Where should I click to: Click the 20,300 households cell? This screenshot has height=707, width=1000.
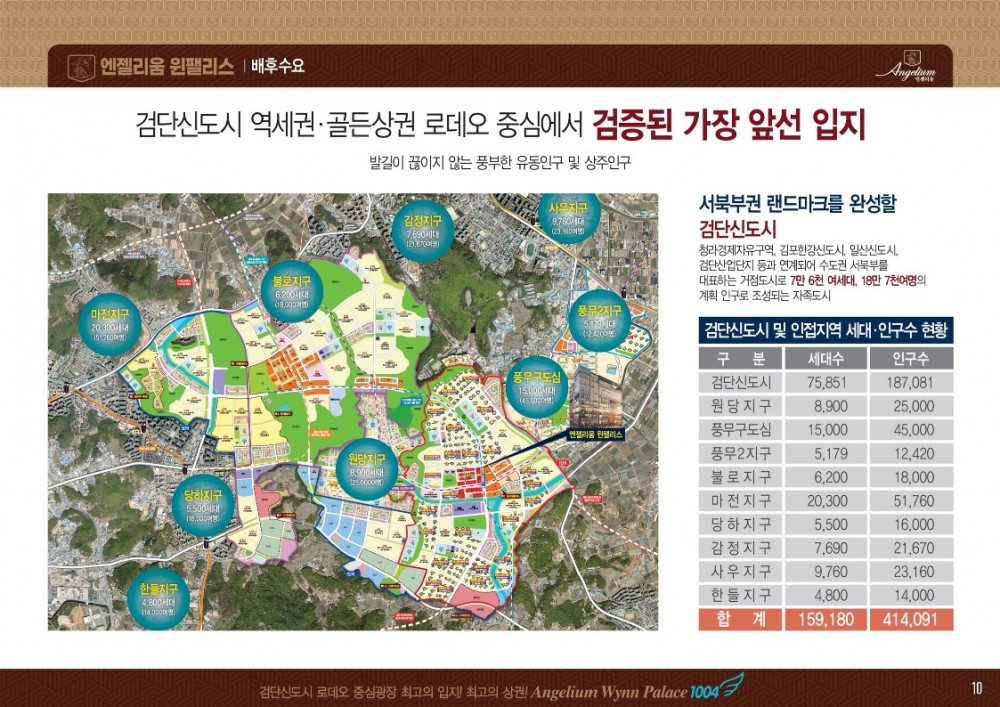[x=826, y=500]
